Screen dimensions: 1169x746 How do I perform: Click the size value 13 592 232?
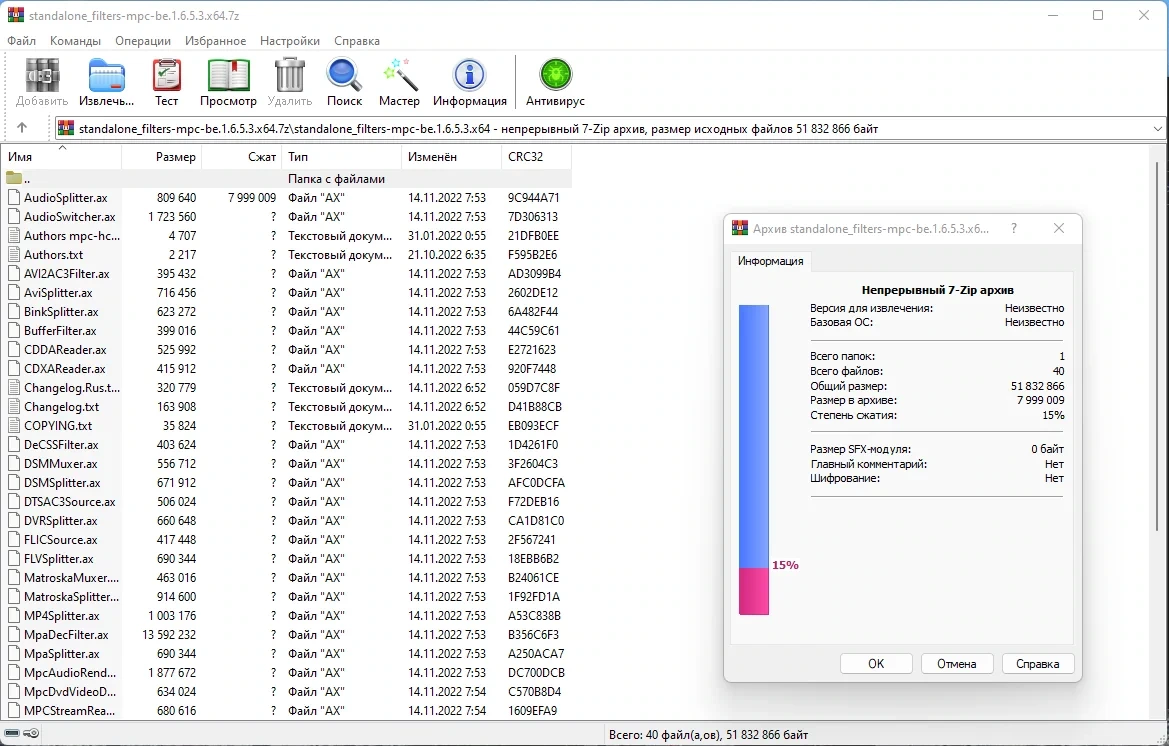click(x=169, y=635)
